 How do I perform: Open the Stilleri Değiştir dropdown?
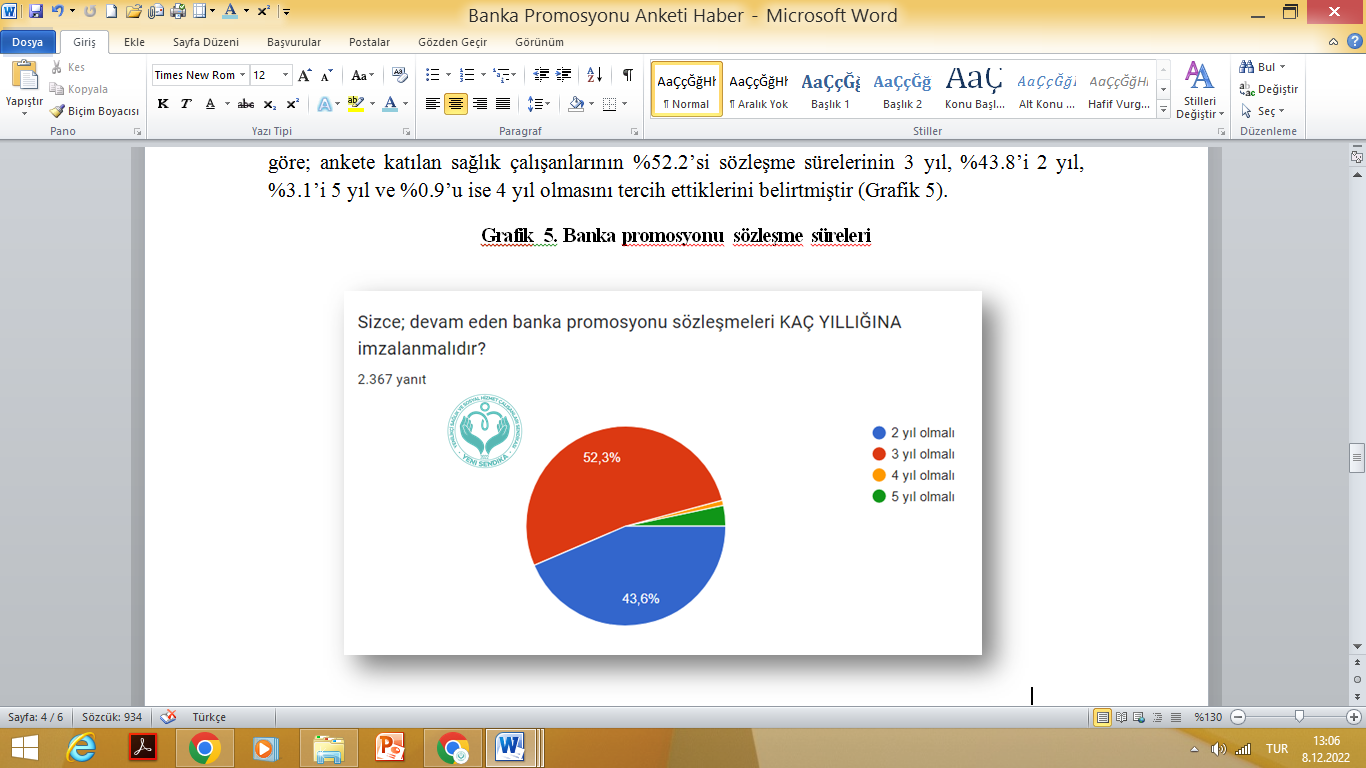click(1200, 114)
